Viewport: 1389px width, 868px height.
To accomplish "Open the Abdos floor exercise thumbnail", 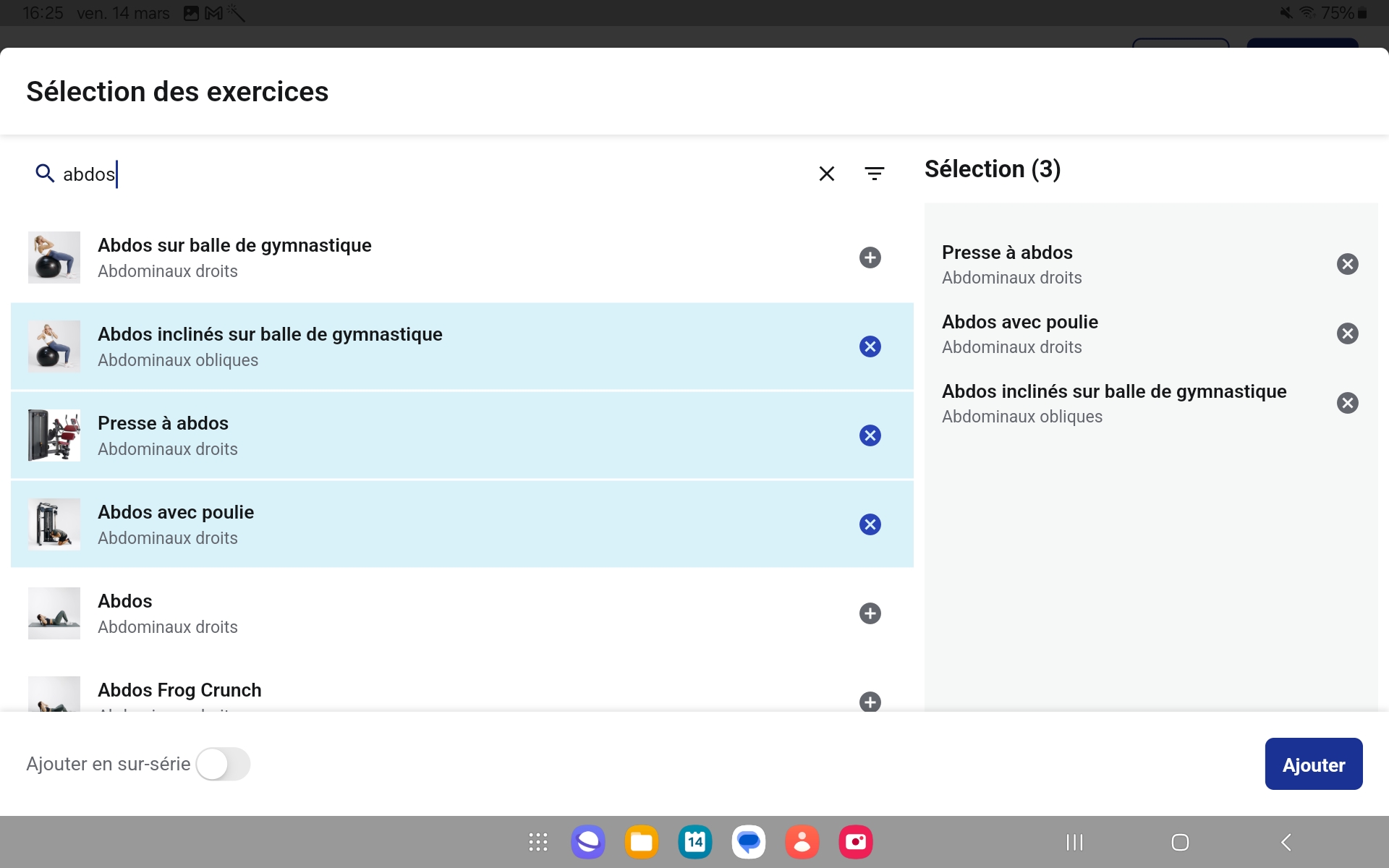I will click(54, 613).
